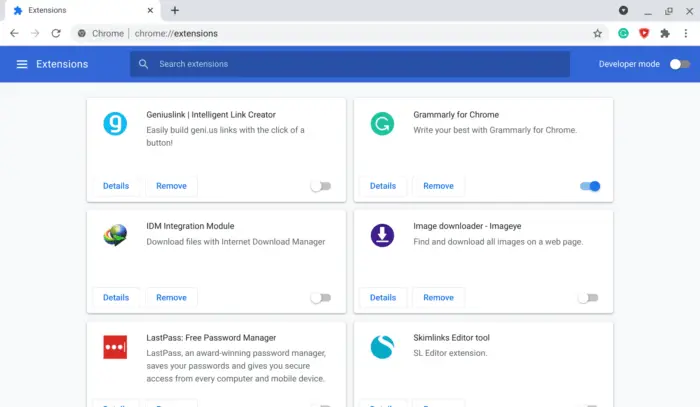Open Details for IDM Integration Module
Viewport: 700px width, 407px height.
(116, 298)
